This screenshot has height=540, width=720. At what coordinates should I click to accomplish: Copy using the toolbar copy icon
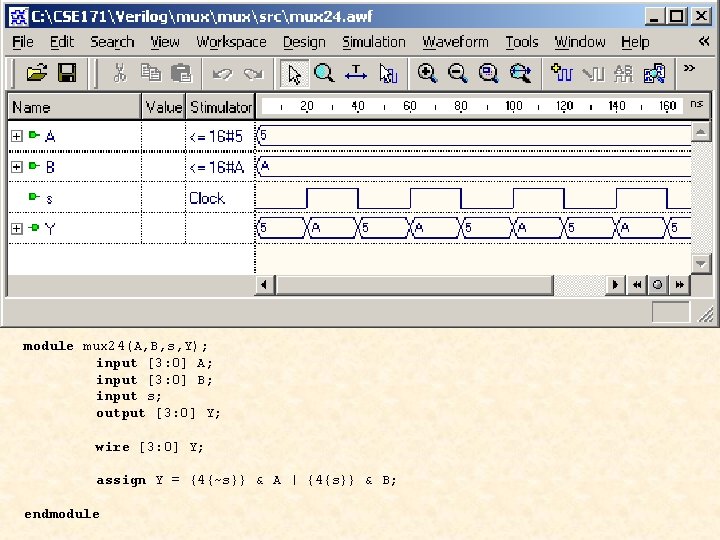click(x=150, y=73)
